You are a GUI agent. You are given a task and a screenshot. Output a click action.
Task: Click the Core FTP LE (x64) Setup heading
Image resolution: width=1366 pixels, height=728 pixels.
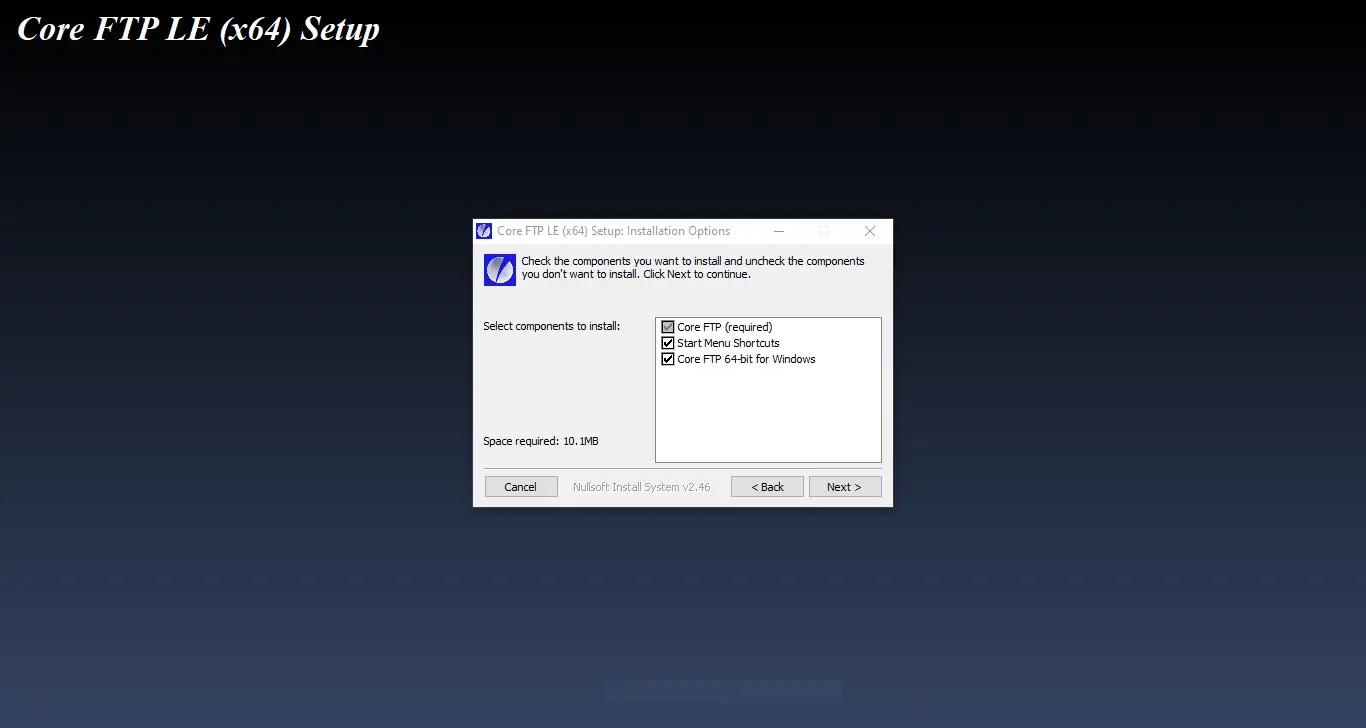pyautogui.click(x=198, y=29)
